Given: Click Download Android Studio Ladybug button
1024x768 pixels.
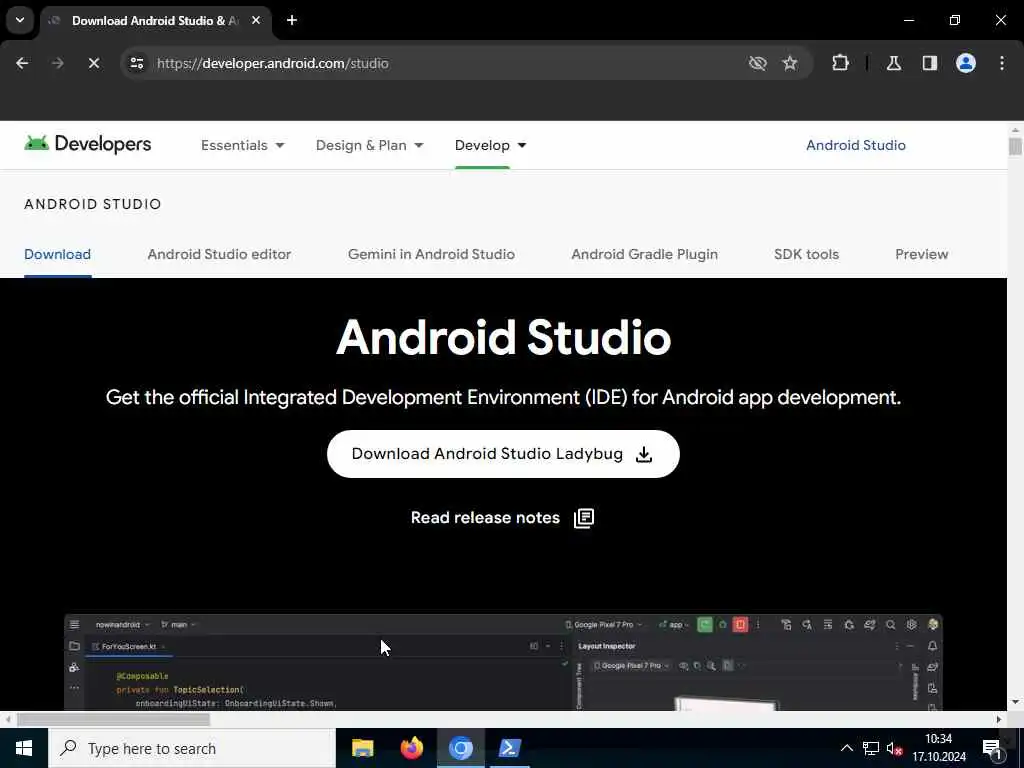Looking at the screenshot, I should 503,454.
